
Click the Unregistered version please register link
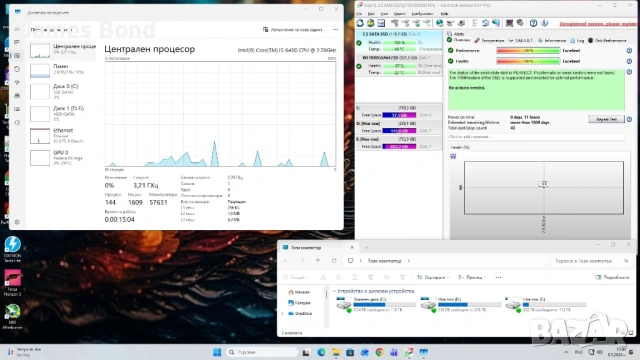[x=599, y=24]
